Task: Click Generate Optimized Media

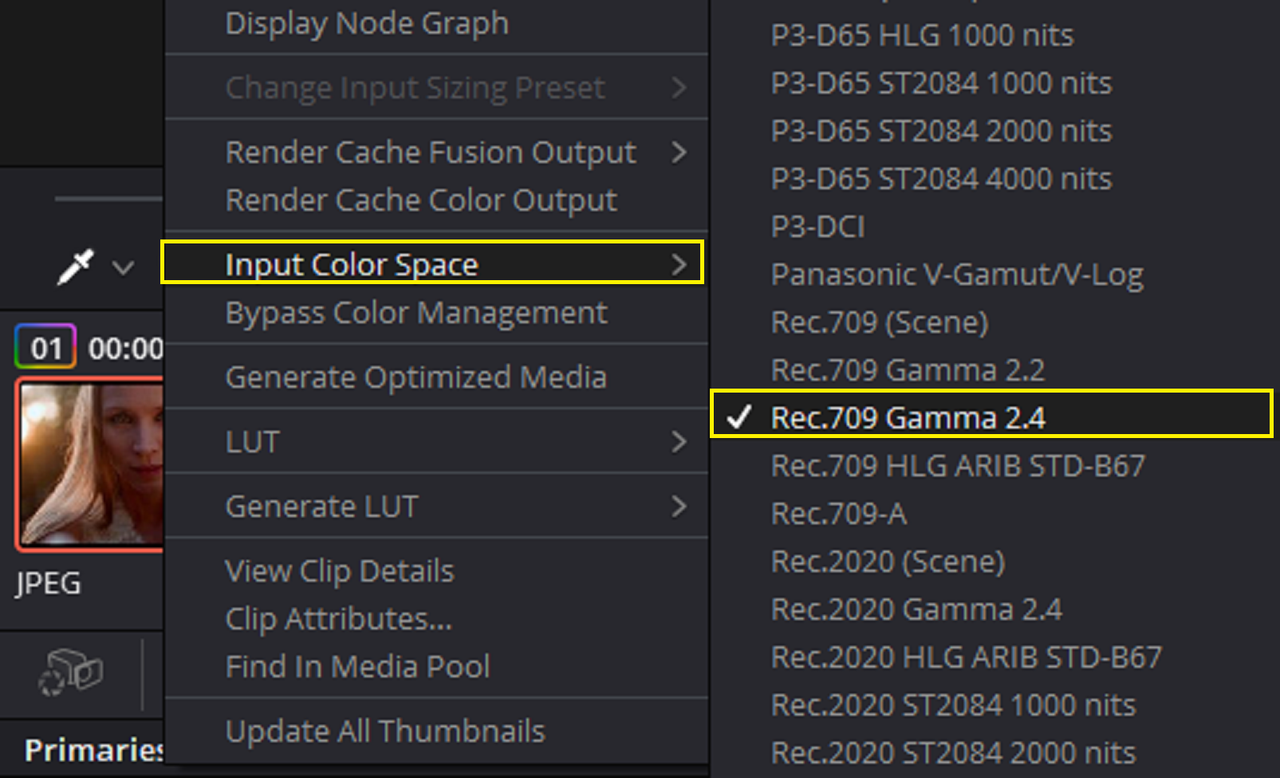Action: 416,377
